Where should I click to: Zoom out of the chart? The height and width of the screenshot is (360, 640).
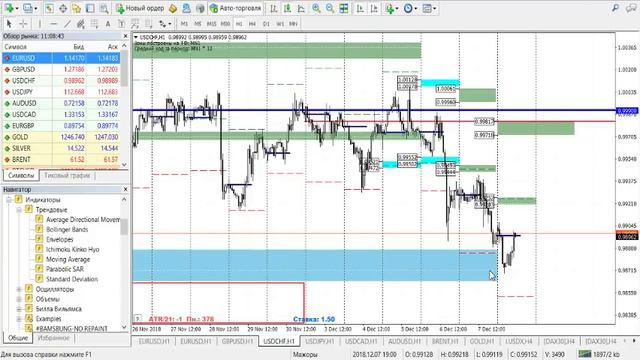pos(330,8)
